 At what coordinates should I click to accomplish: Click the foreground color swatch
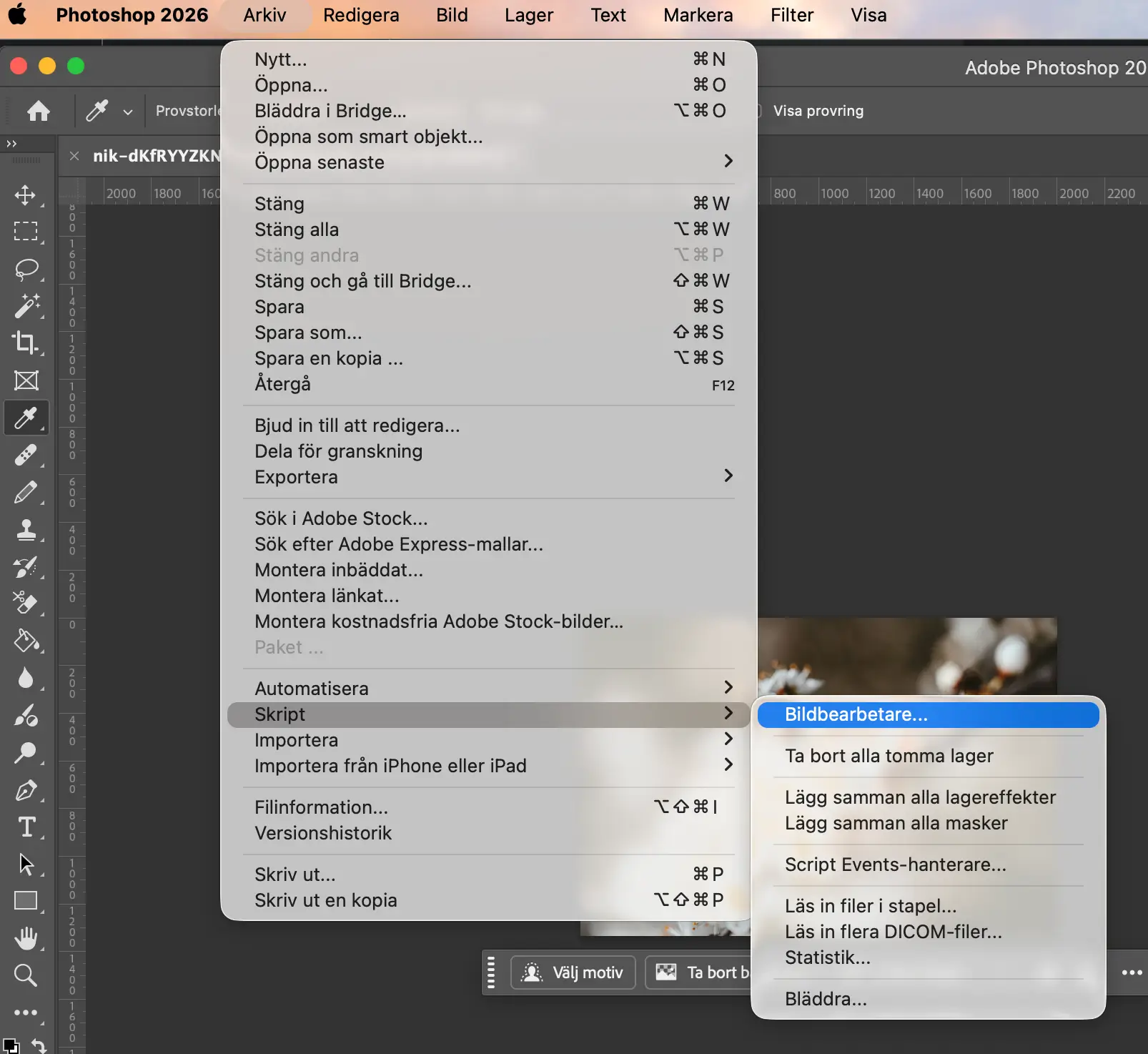[x=8, y=1045]
